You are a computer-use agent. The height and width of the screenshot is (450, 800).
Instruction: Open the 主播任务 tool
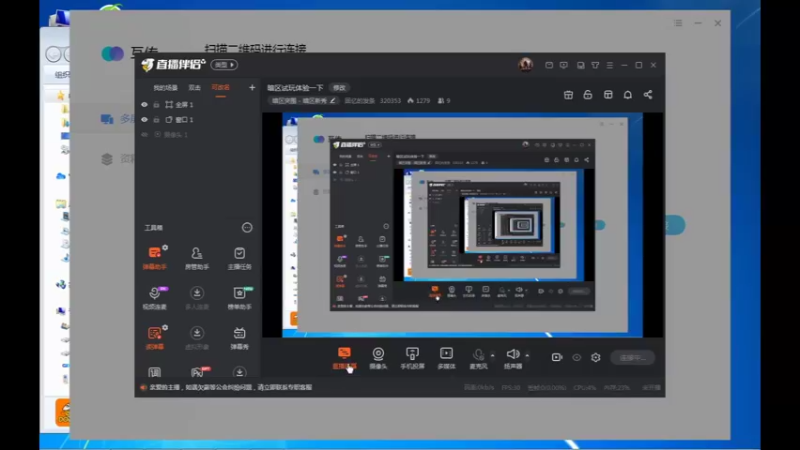click(239, 258)
